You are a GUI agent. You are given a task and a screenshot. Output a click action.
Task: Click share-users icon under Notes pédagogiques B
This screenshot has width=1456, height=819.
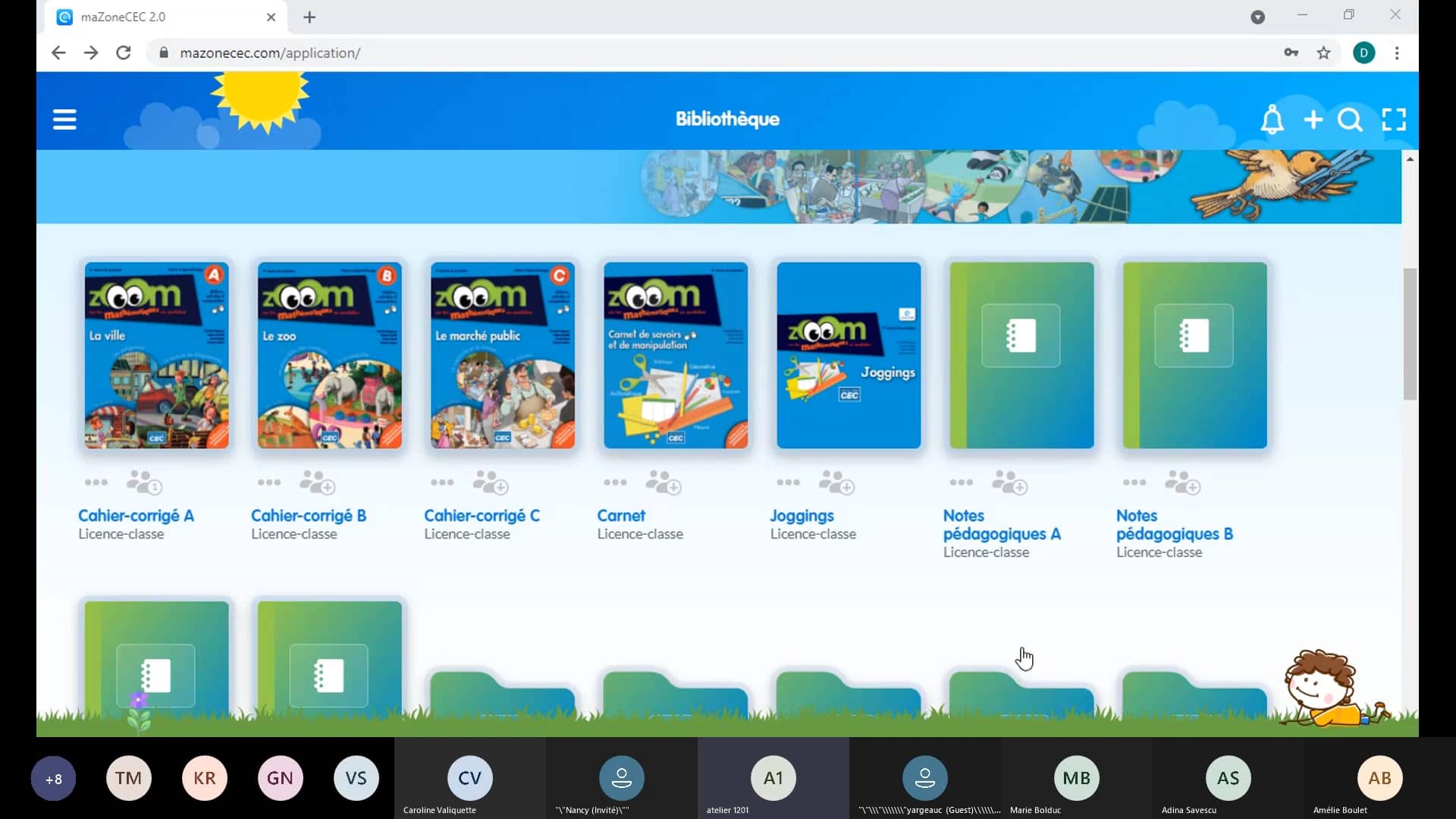1182,482
